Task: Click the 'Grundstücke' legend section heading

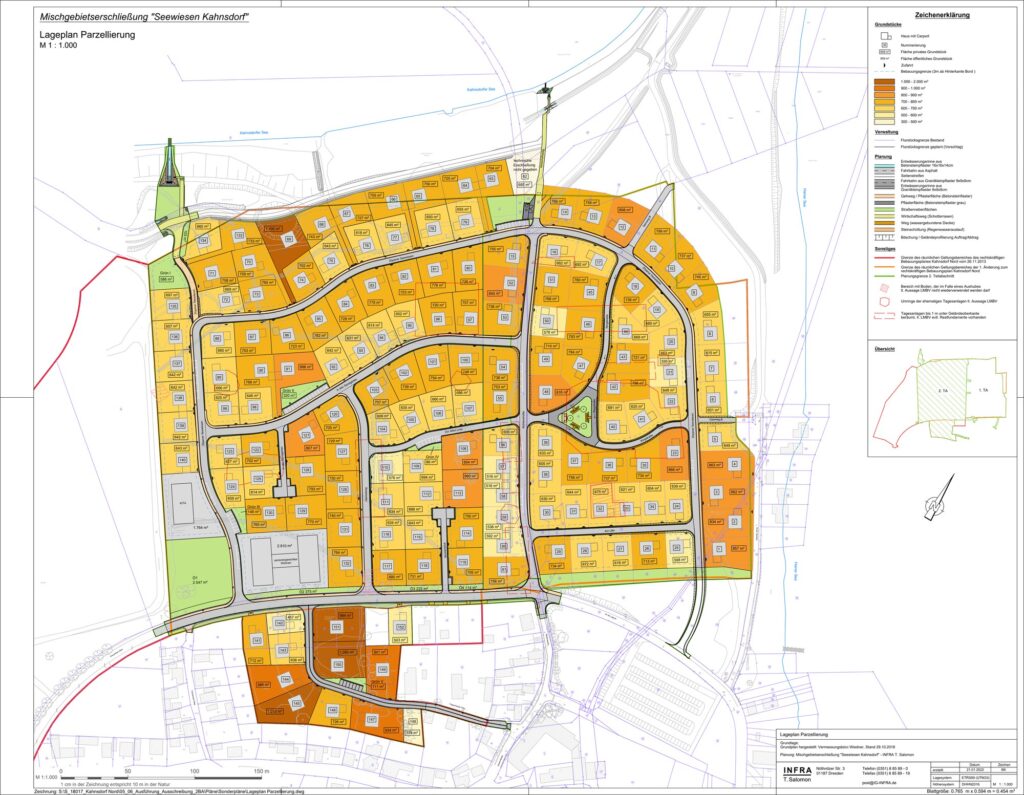Action: click(x=886, y=25)
